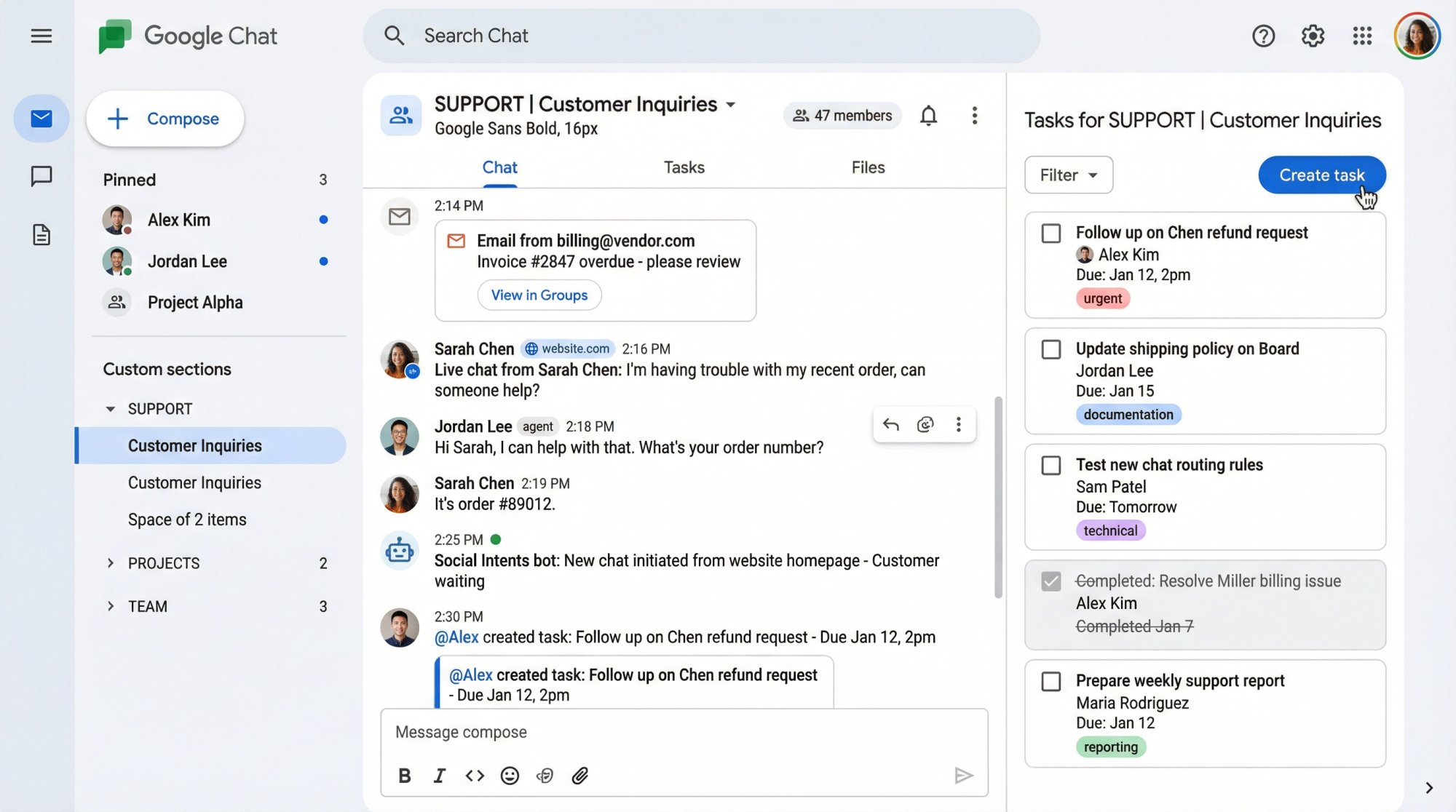Open the Filter dropdown in Tasks panel
The height and width of the screenshot is (812, 1456).
click(1067, 175)
